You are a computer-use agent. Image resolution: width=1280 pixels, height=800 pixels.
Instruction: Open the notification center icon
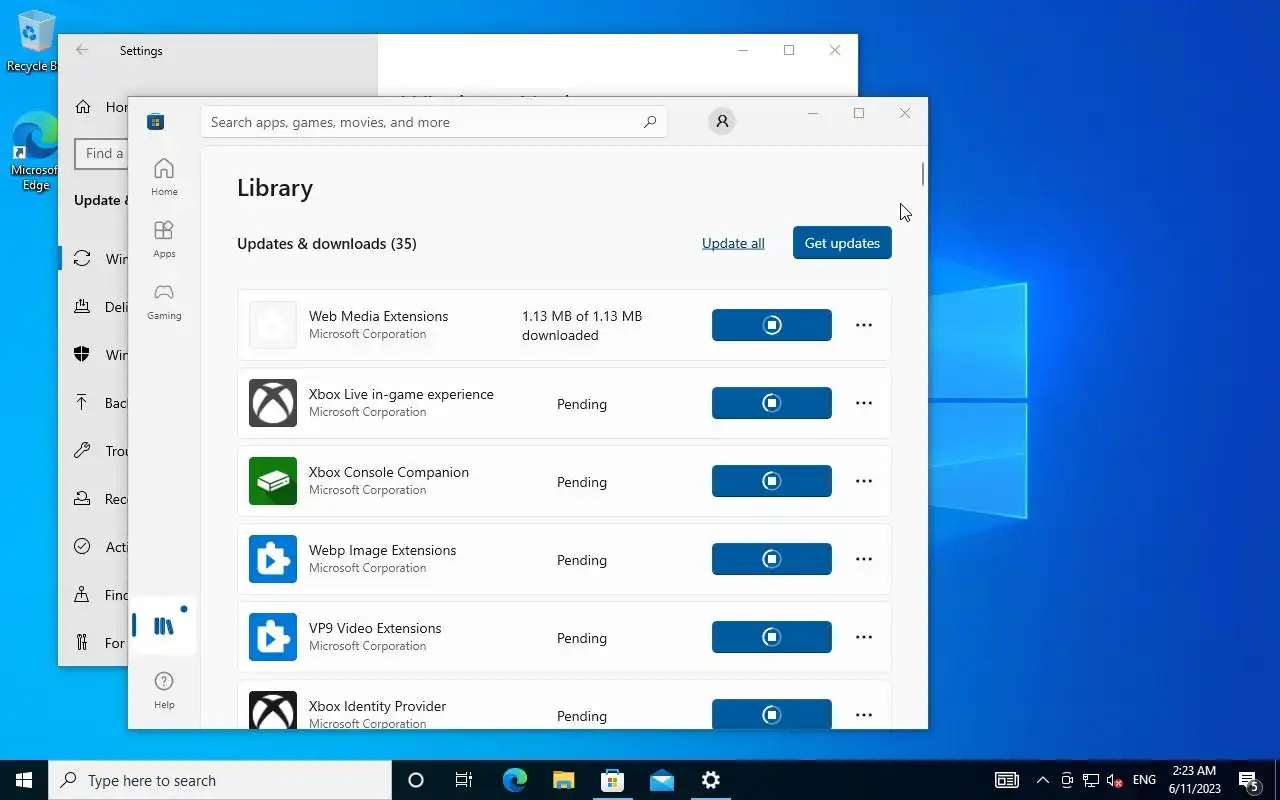pos(1248,780)
